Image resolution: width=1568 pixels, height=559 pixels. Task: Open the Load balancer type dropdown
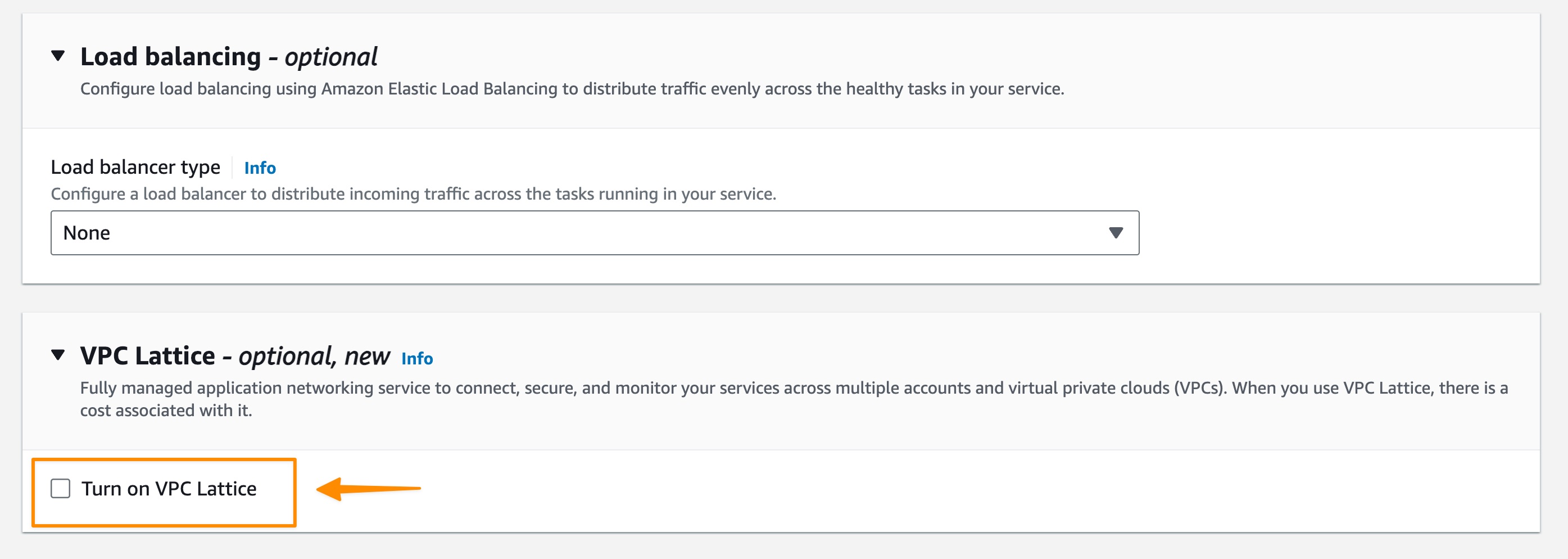point(595,233)
